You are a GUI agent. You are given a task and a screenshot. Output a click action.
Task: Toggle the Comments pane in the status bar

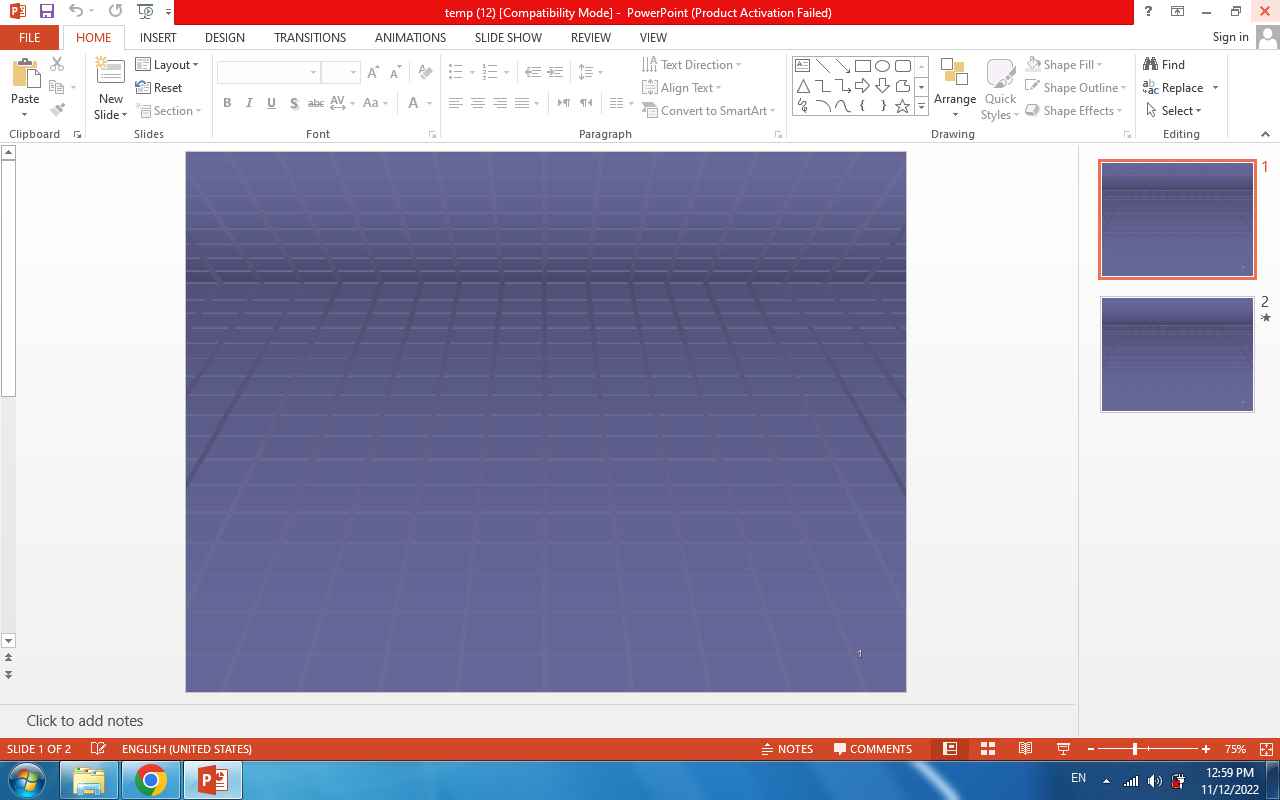point(873,749)
